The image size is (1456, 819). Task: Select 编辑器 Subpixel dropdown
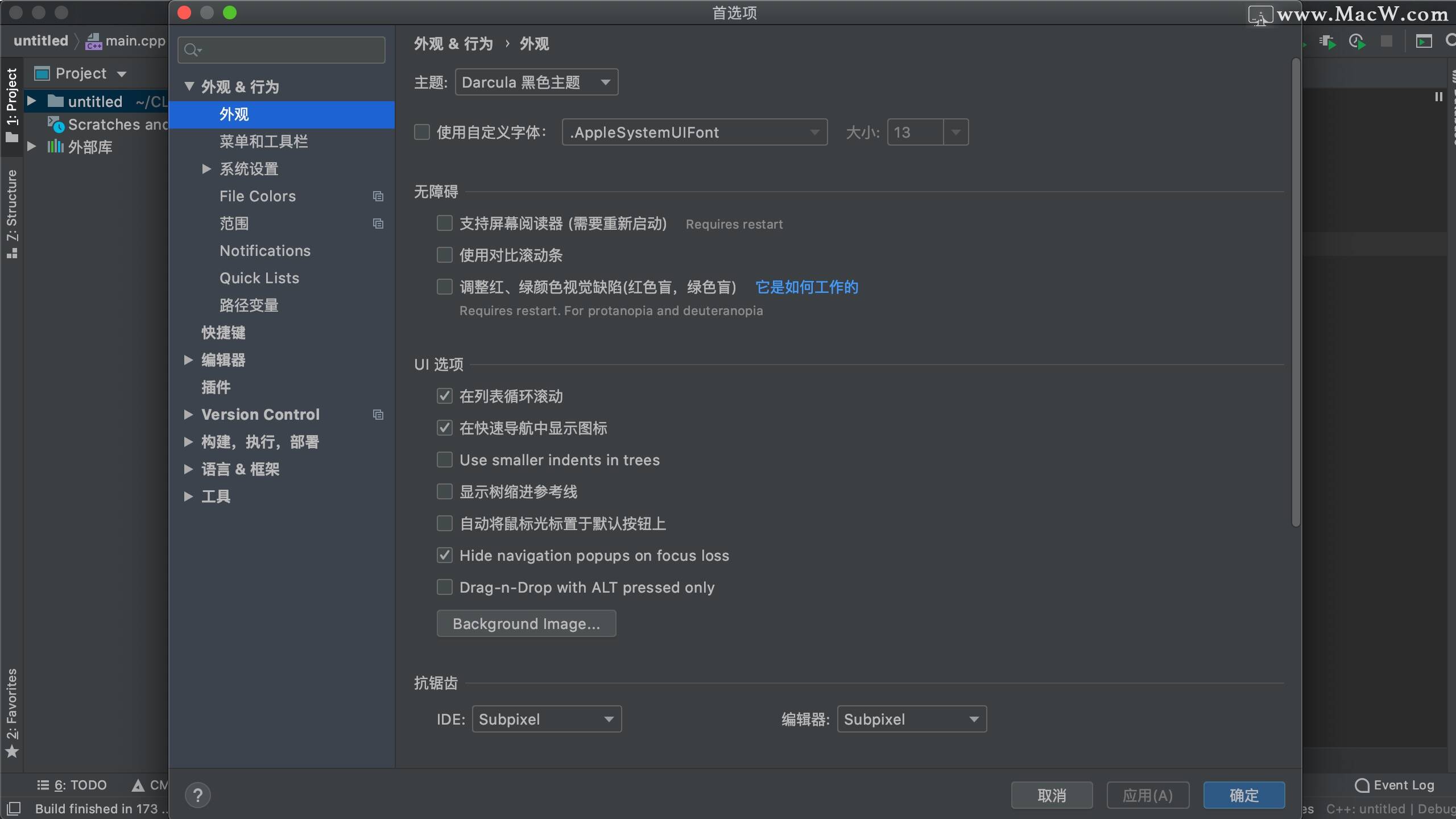[909, 719]
